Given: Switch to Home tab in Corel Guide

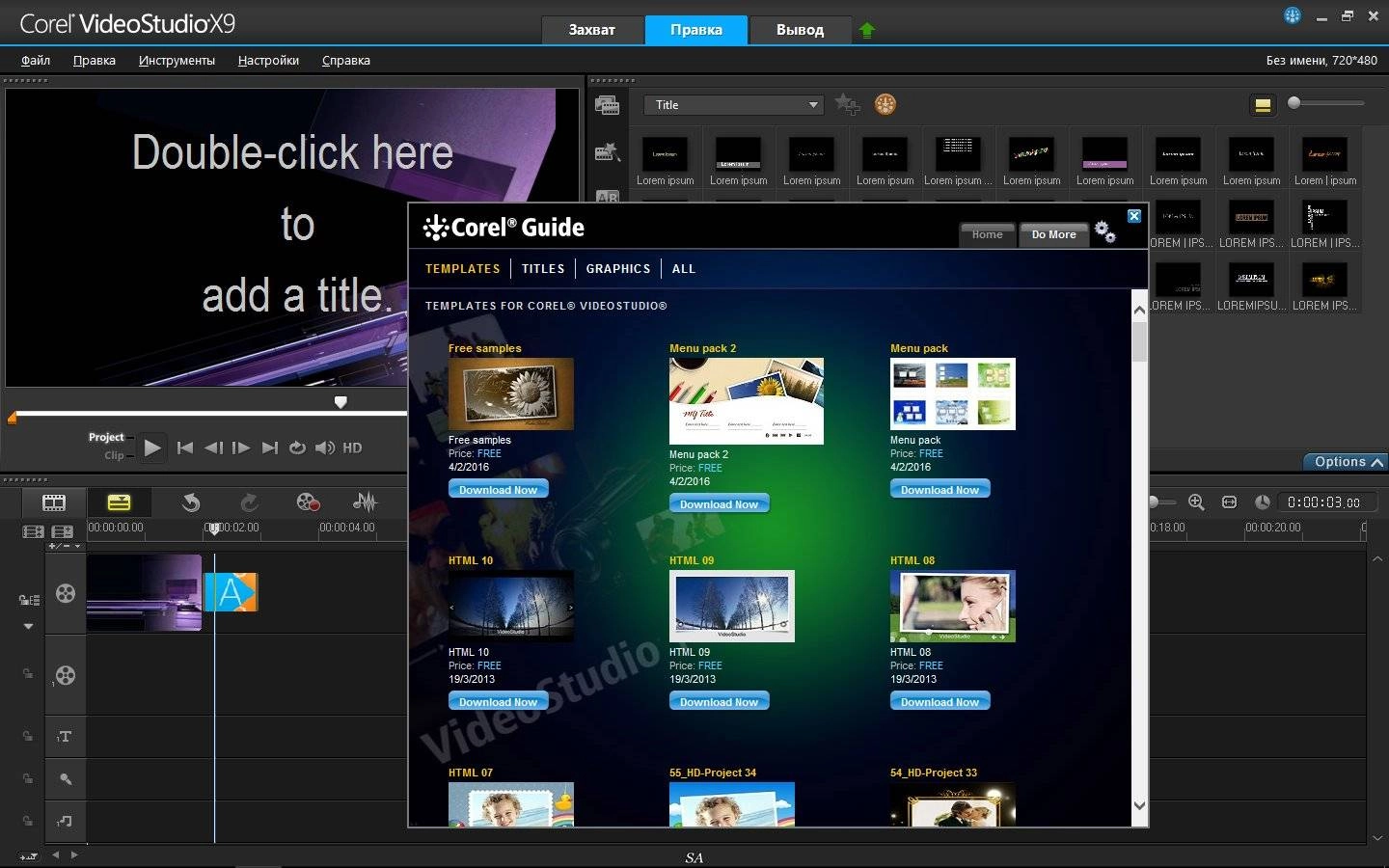Looking at the screenshot, I should 987,234.
